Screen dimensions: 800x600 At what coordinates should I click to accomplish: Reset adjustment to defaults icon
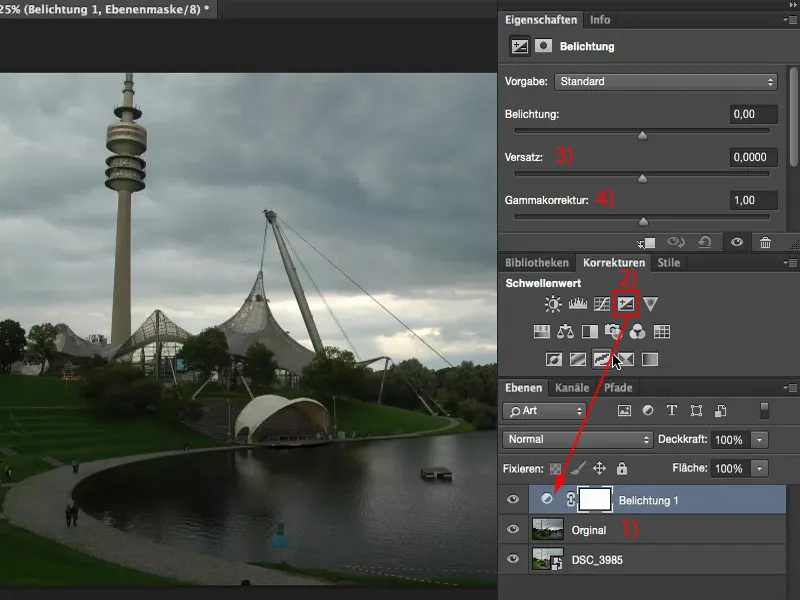705,242
